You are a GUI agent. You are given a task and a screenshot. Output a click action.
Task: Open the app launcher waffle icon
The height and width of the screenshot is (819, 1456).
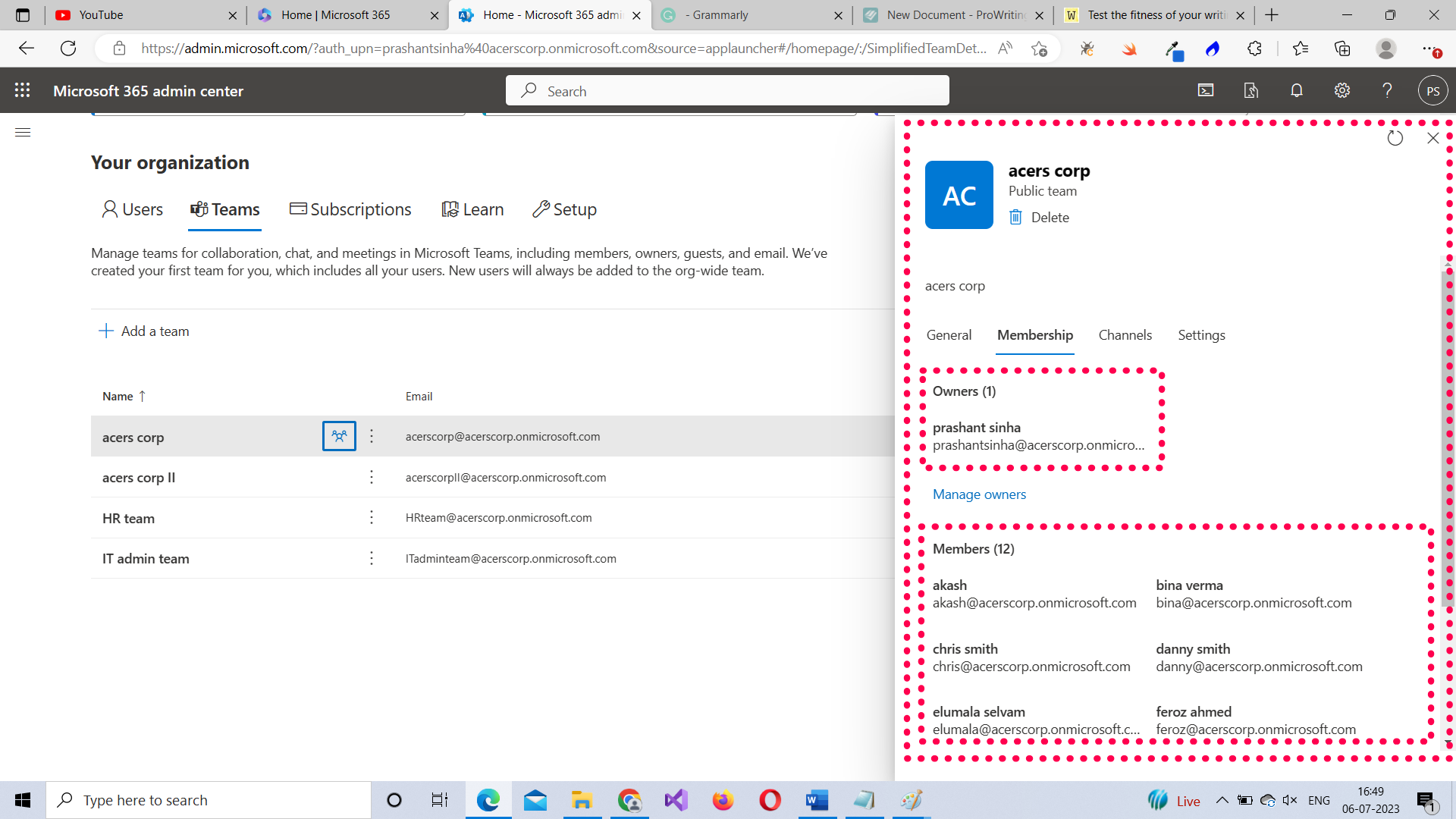(23, 90)
